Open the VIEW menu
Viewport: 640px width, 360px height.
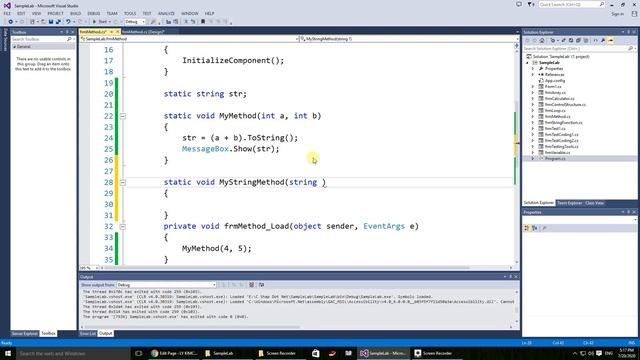[x=36, y=13]
